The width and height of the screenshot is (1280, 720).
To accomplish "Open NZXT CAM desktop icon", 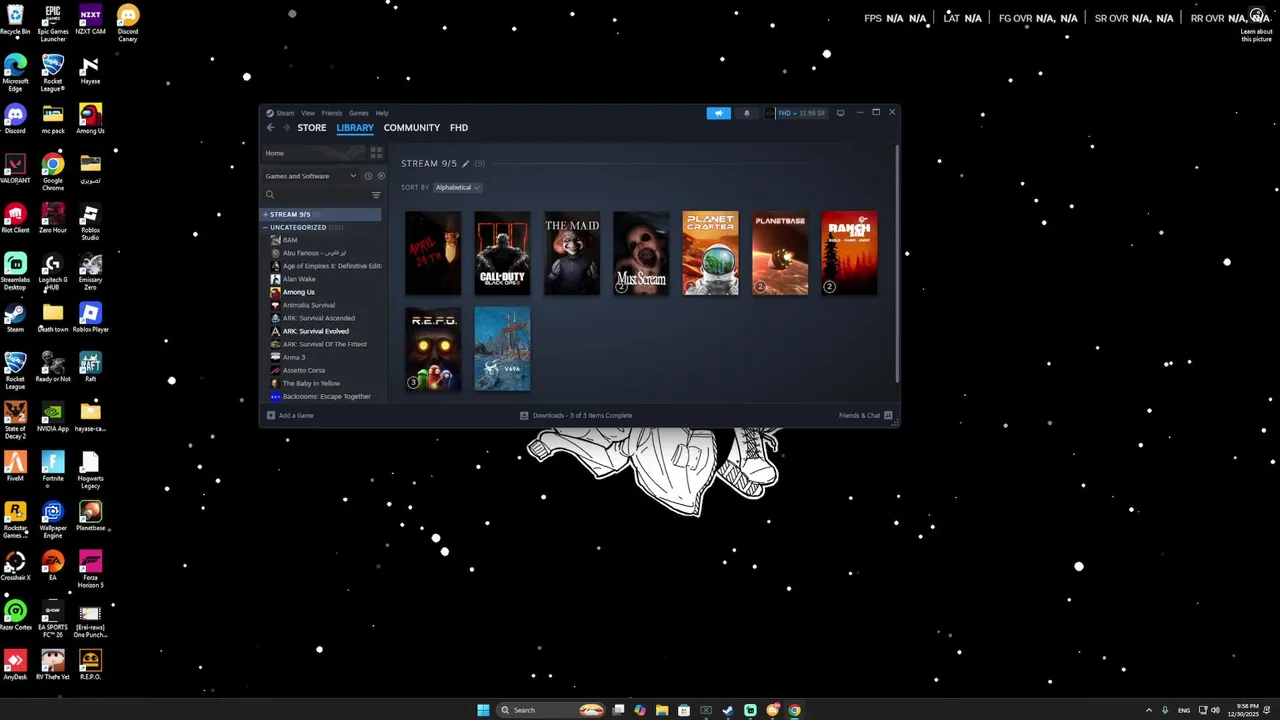I will (x=90, y=21).
